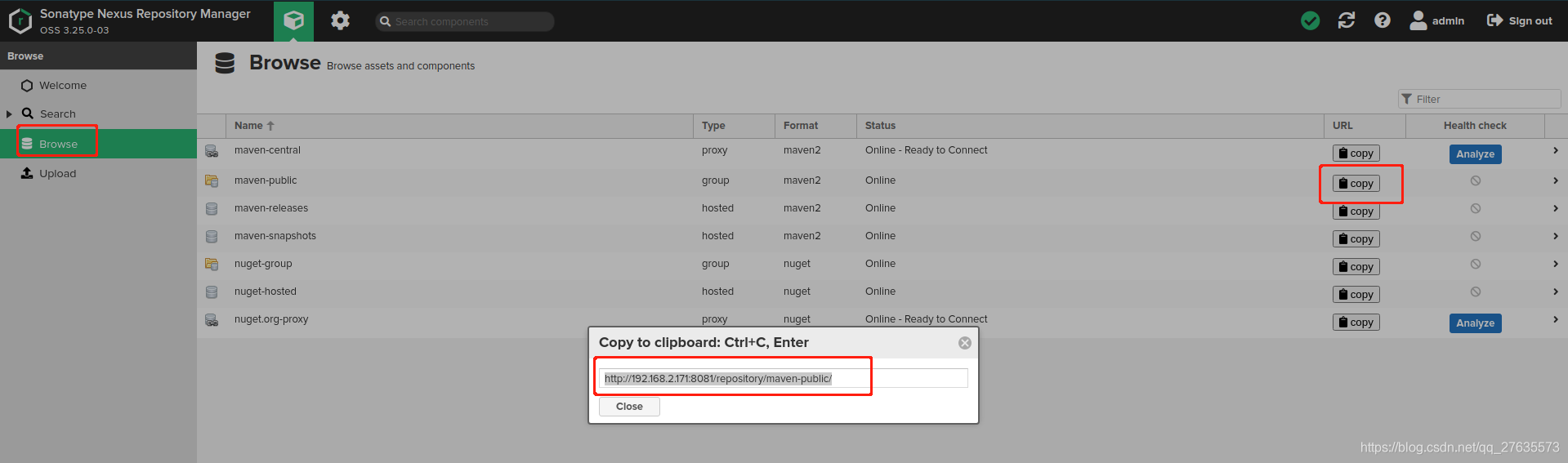Sort by the Format column header
Viewport: 1568px width, 463px height.
pos(815,126)
